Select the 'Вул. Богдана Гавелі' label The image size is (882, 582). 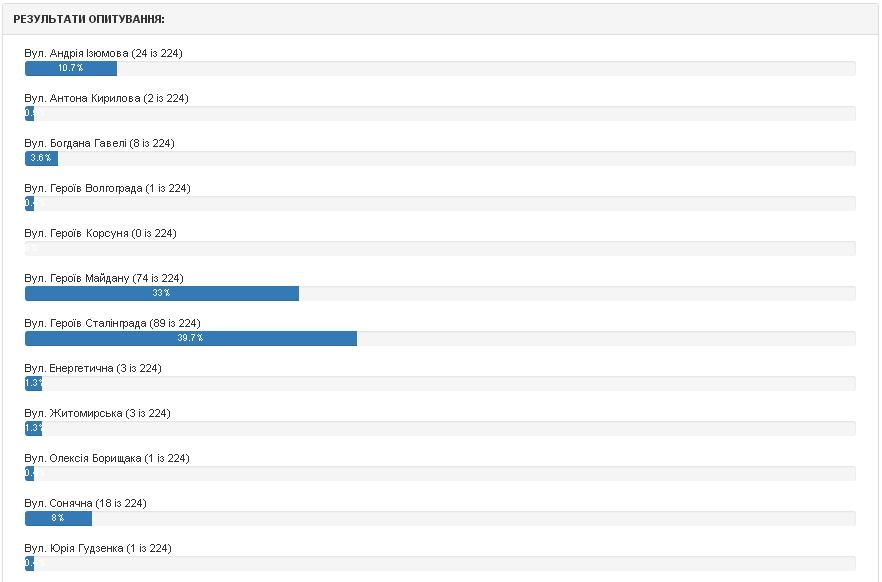[99, 143]
